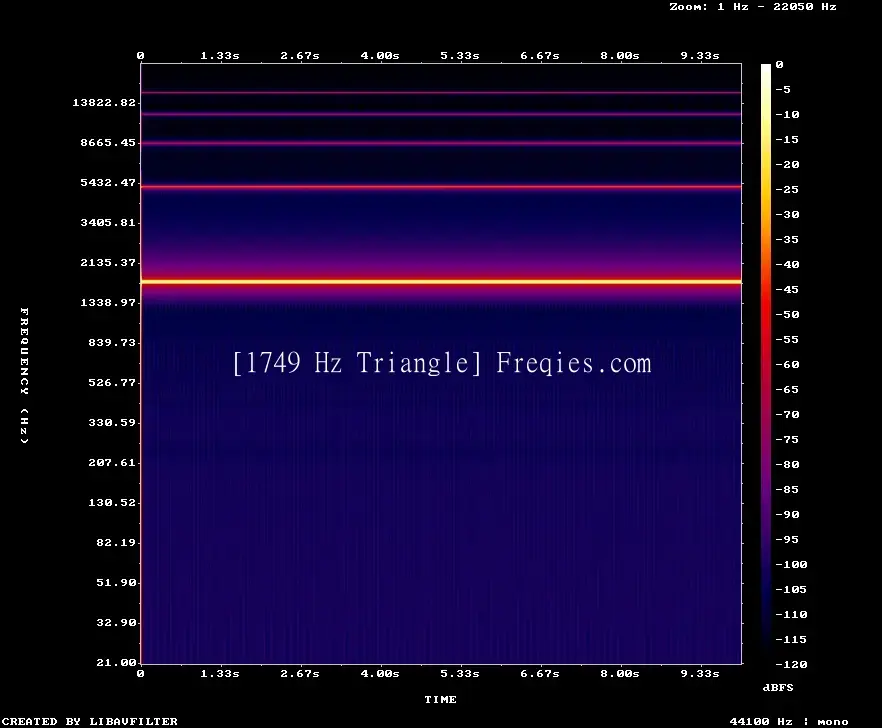Click the red harmonic line near 5432.47
Image resolution: width=882 pixels, height=728 pixels.
click(x=441, y=187)
